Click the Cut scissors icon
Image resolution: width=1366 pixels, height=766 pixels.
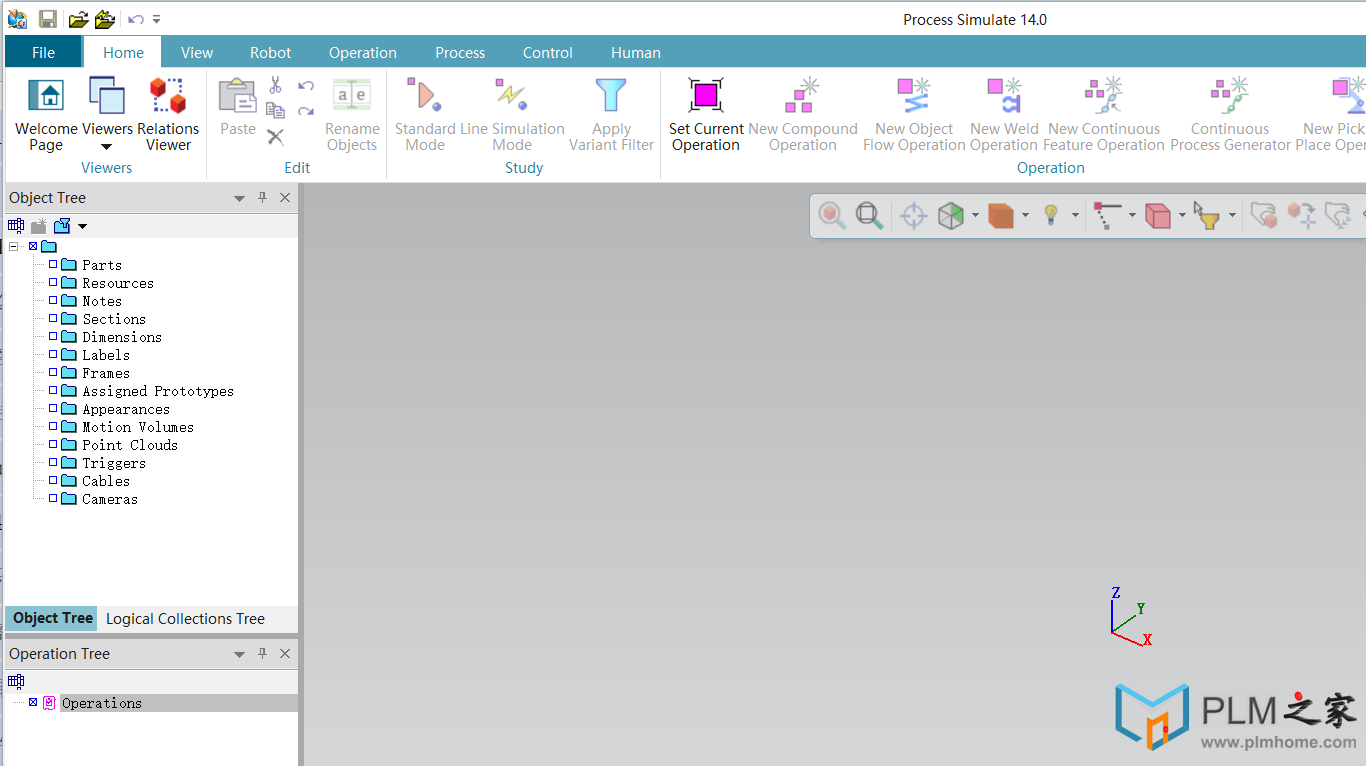click(x=275, y=86)
